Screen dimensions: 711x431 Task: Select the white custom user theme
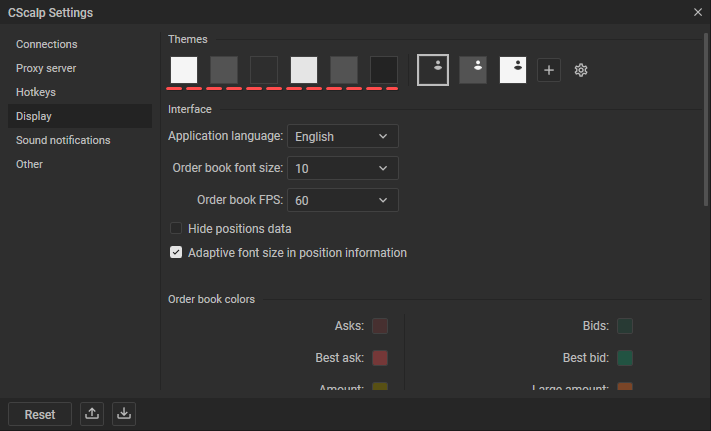point(513,70)
